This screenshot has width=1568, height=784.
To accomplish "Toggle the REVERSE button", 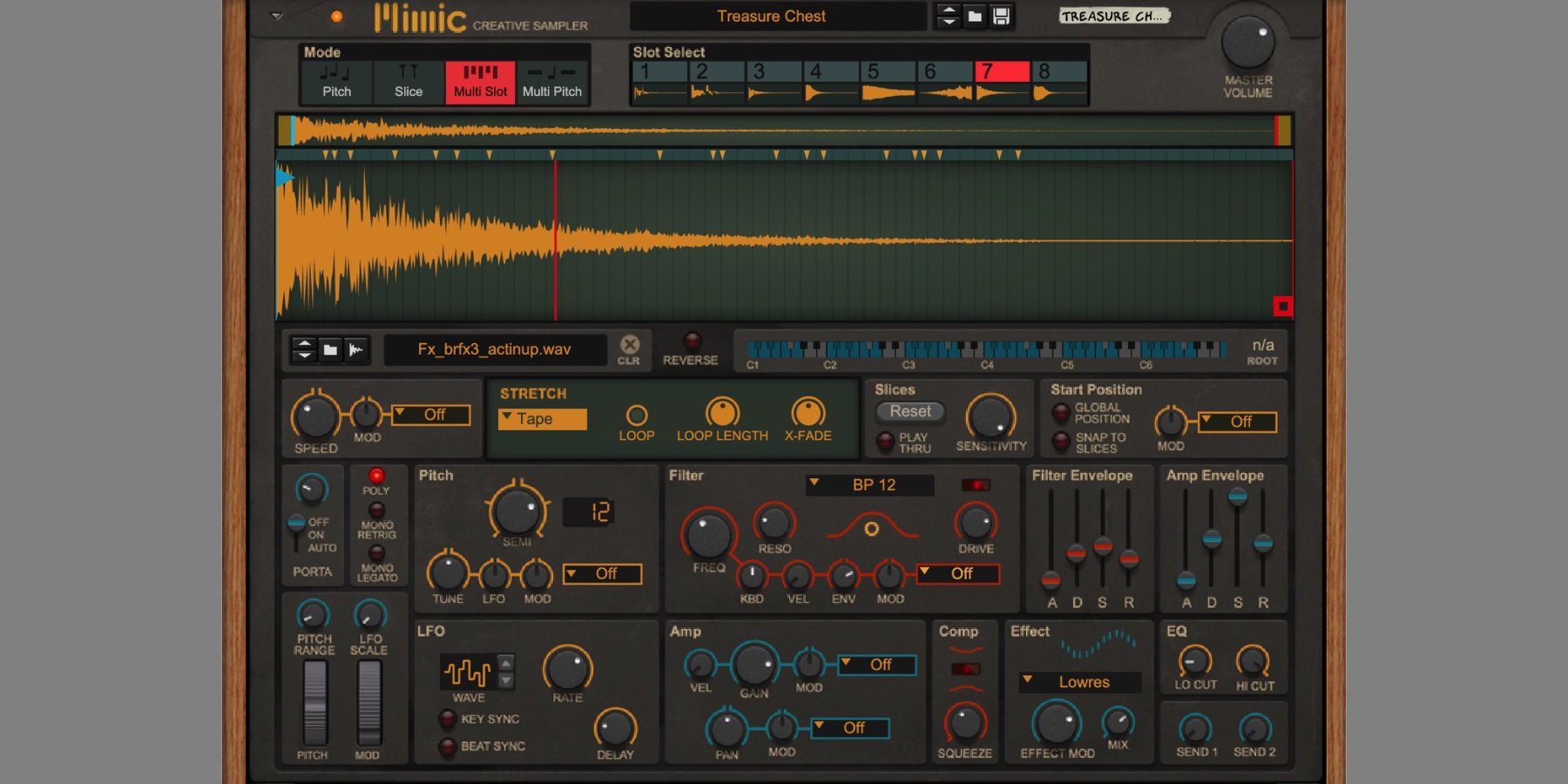I will click(692, 341).
